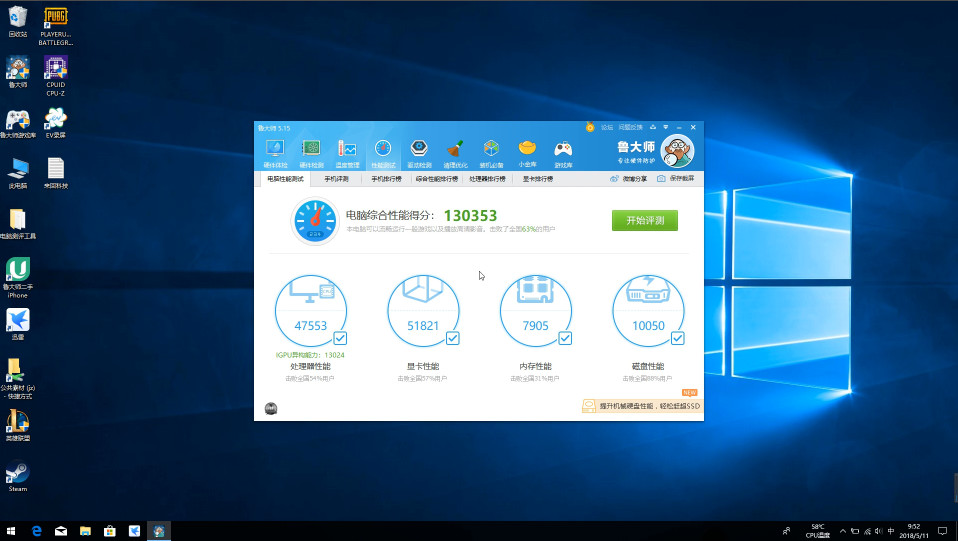Screen dimensions: 958x541
Task: Open the 游戏库 gamepad icon
Action: [x=563, y=153]
